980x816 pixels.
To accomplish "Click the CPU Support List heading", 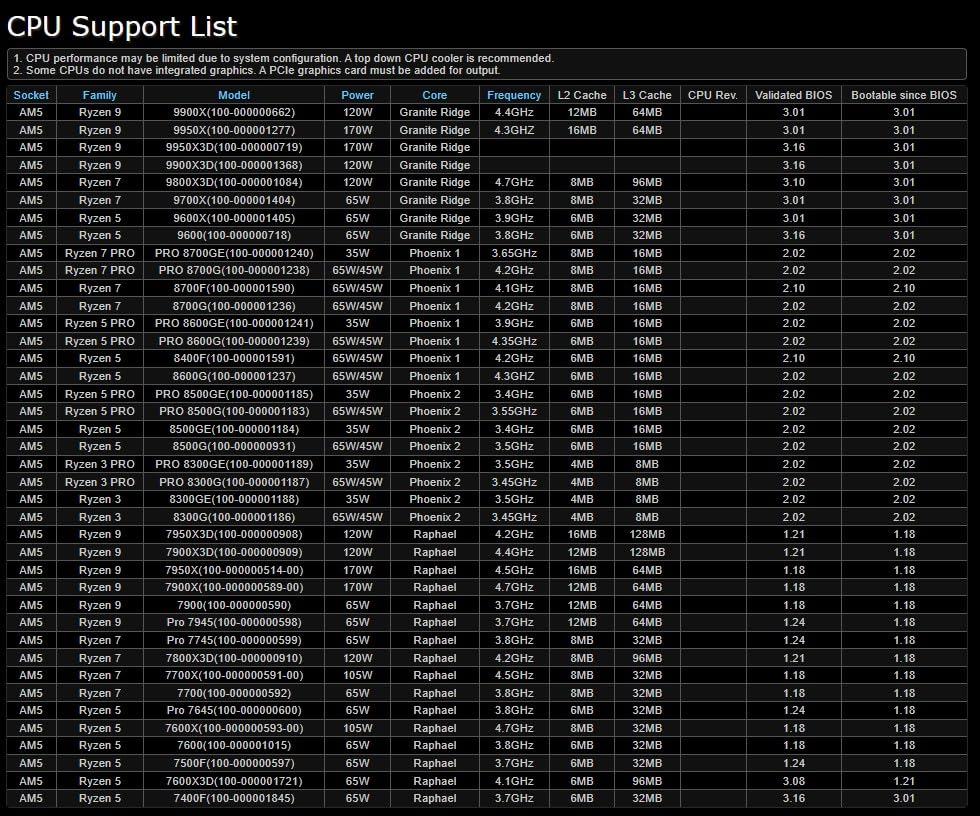I will coord(122,26).
